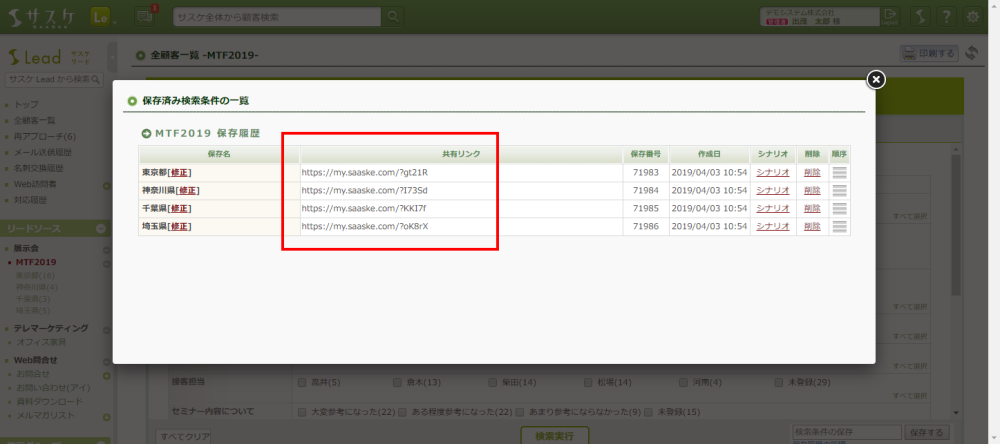Image resolution: width=1000 pixels, height=444 pixels.
Task: Open the settings gear icon in header
Action: (972, 17)
